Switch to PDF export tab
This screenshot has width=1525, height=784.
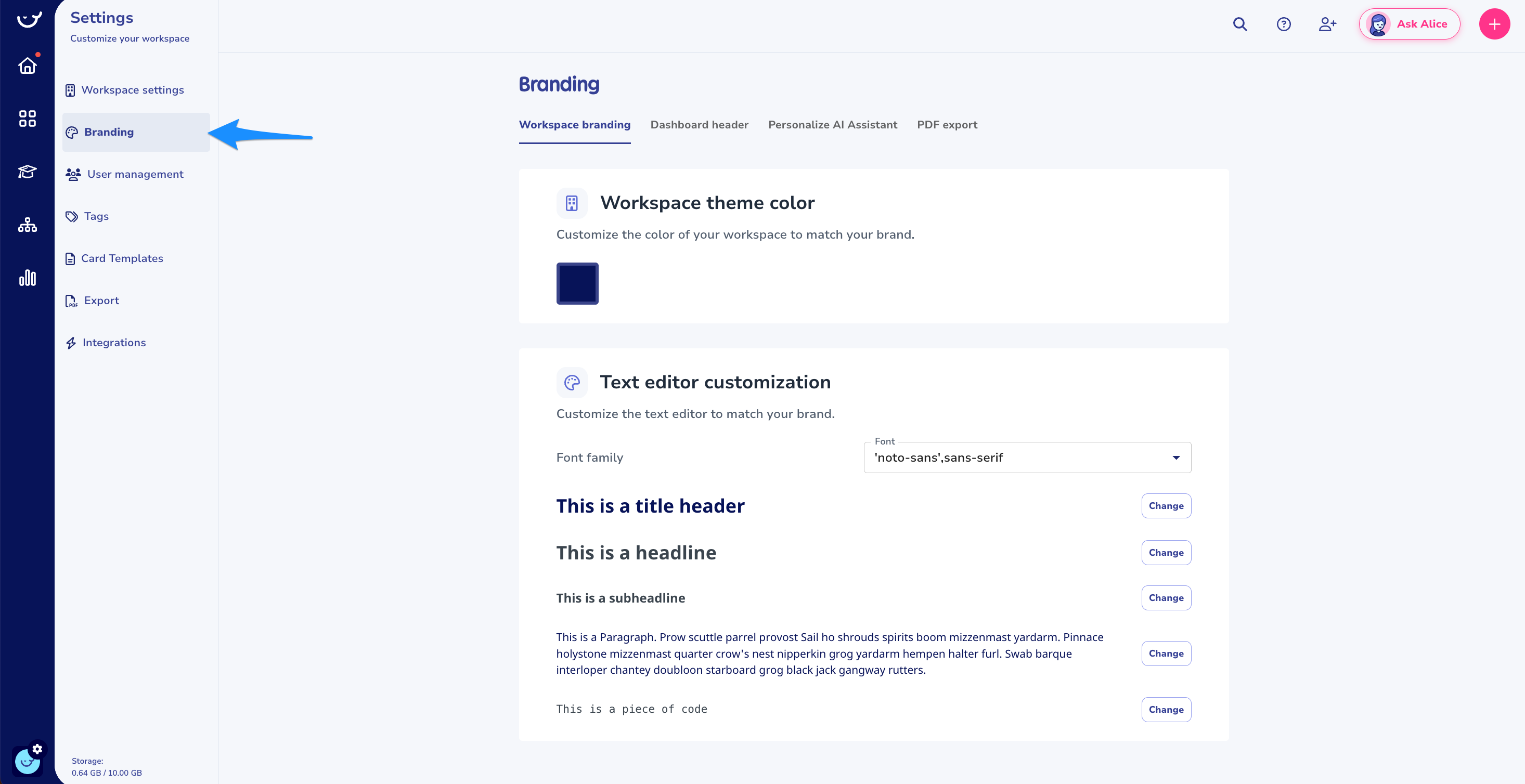[x=947, y=125]
